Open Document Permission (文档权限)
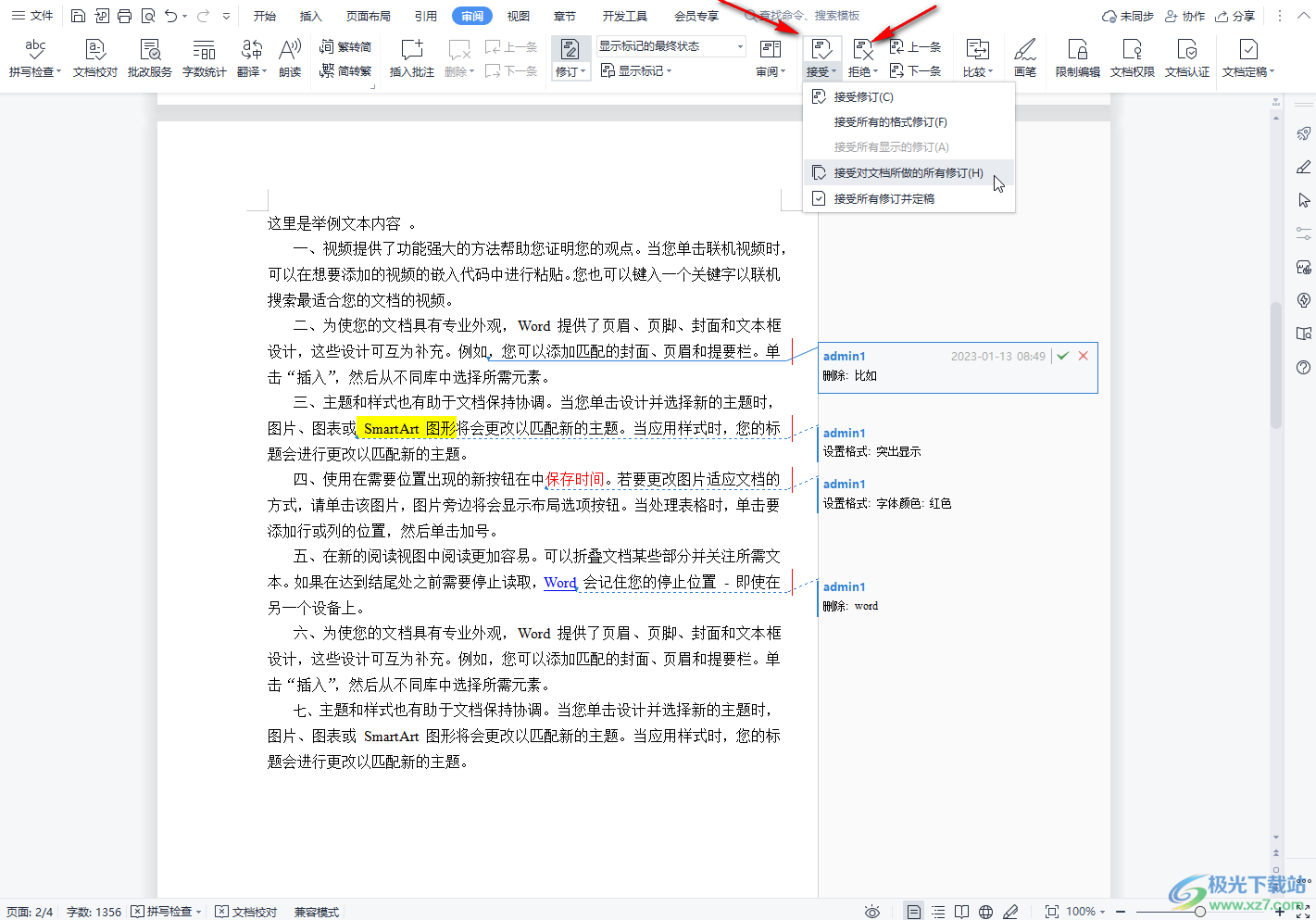1316x920 pixels. click(x=1133, y=58)
